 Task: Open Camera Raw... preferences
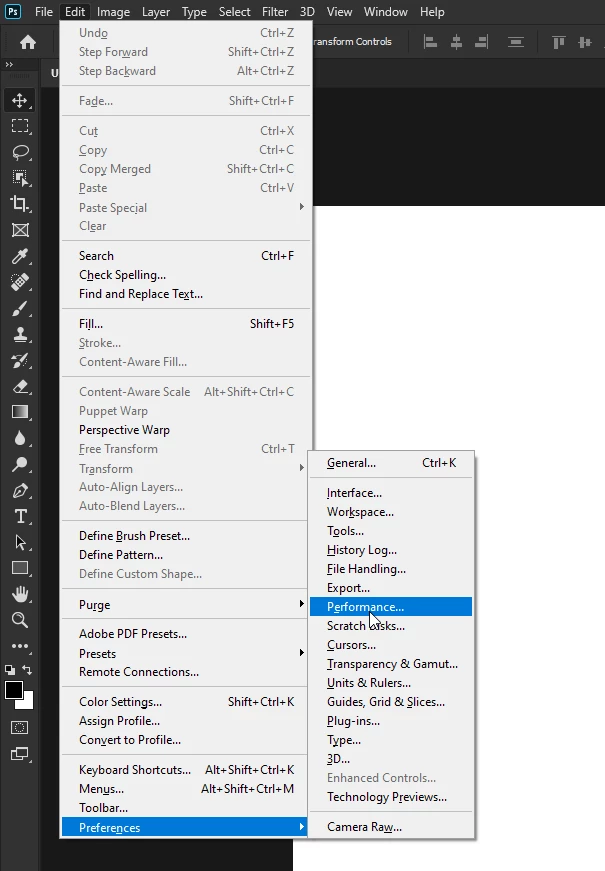click(x=391, y=827)
